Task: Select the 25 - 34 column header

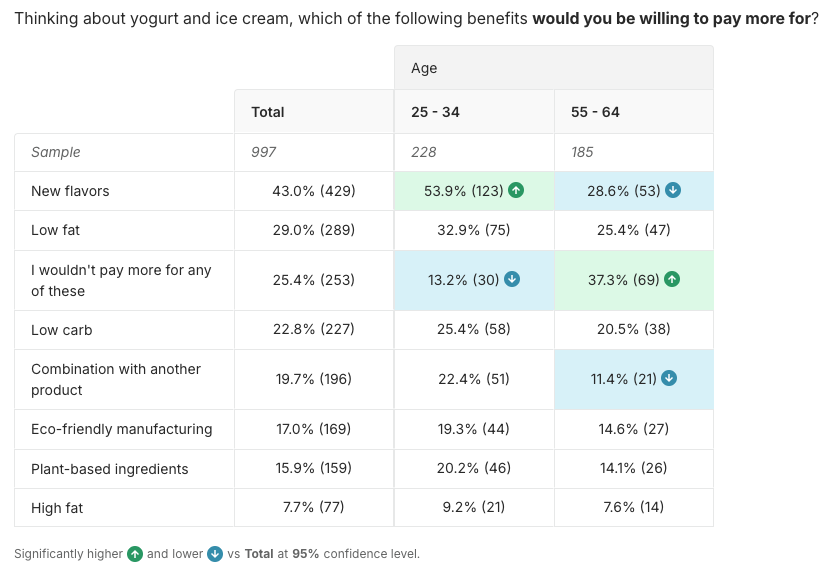Action: click(x=436, y=112)
